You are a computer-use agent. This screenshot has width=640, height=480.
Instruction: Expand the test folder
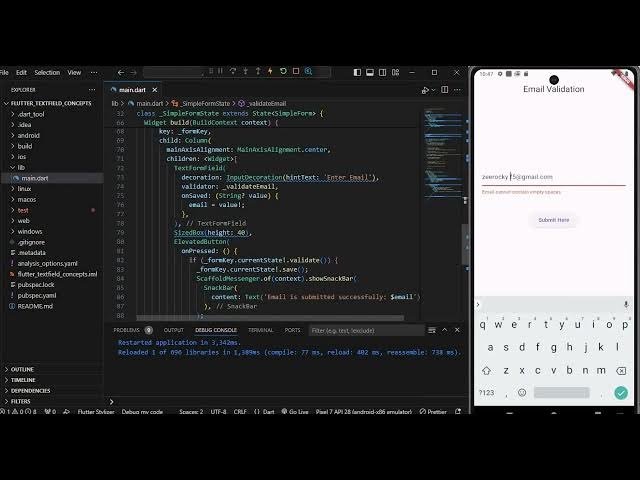23,210
